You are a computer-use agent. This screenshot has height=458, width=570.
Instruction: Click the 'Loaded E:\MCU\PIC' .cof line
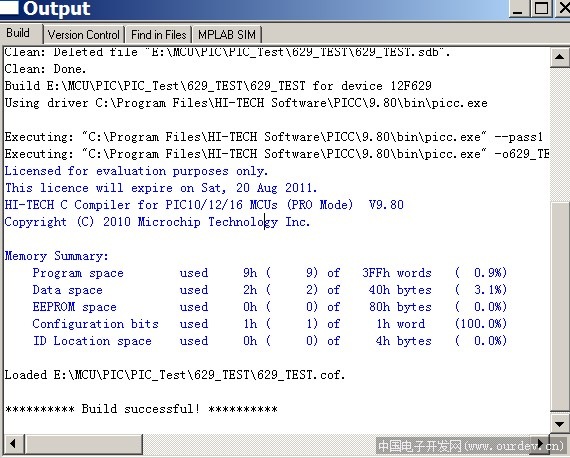[x=174, y=375]
